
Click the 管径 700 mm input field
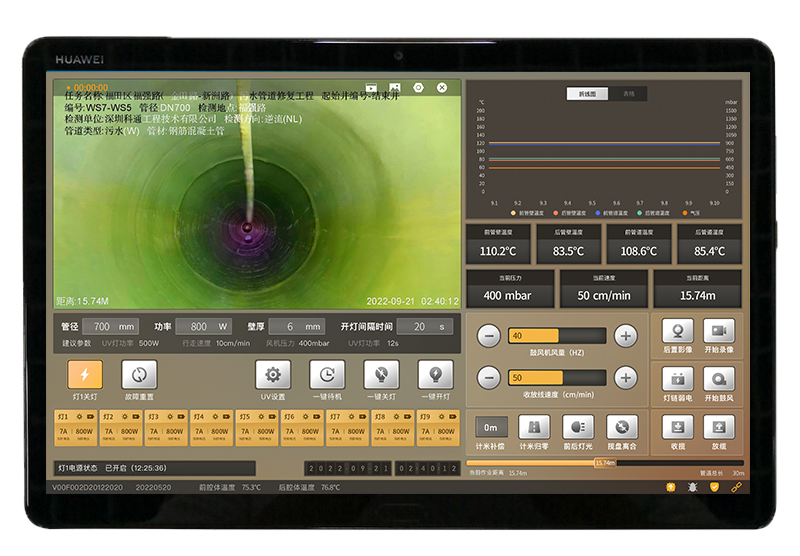click(x=110, y=326)
